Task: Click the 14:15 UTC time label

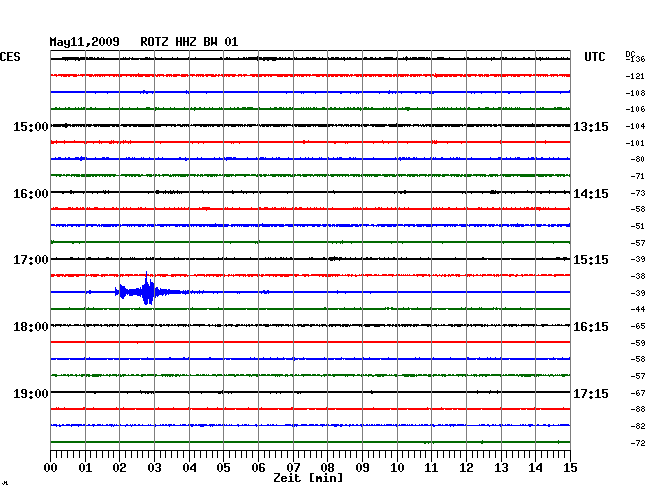Action: (x=591, y=194)
